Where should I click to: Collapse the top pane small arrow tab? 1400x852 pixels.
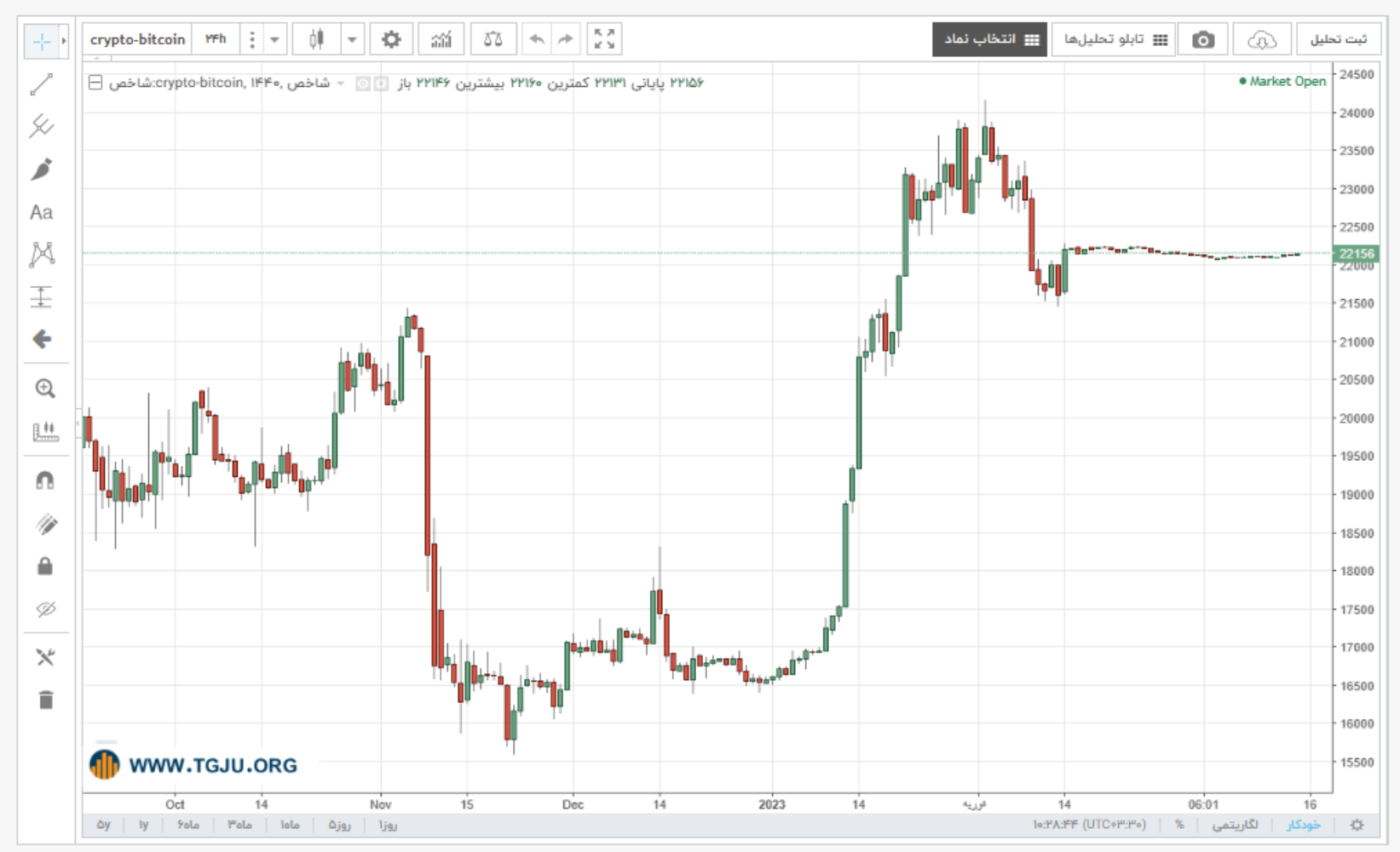(97, 59)
